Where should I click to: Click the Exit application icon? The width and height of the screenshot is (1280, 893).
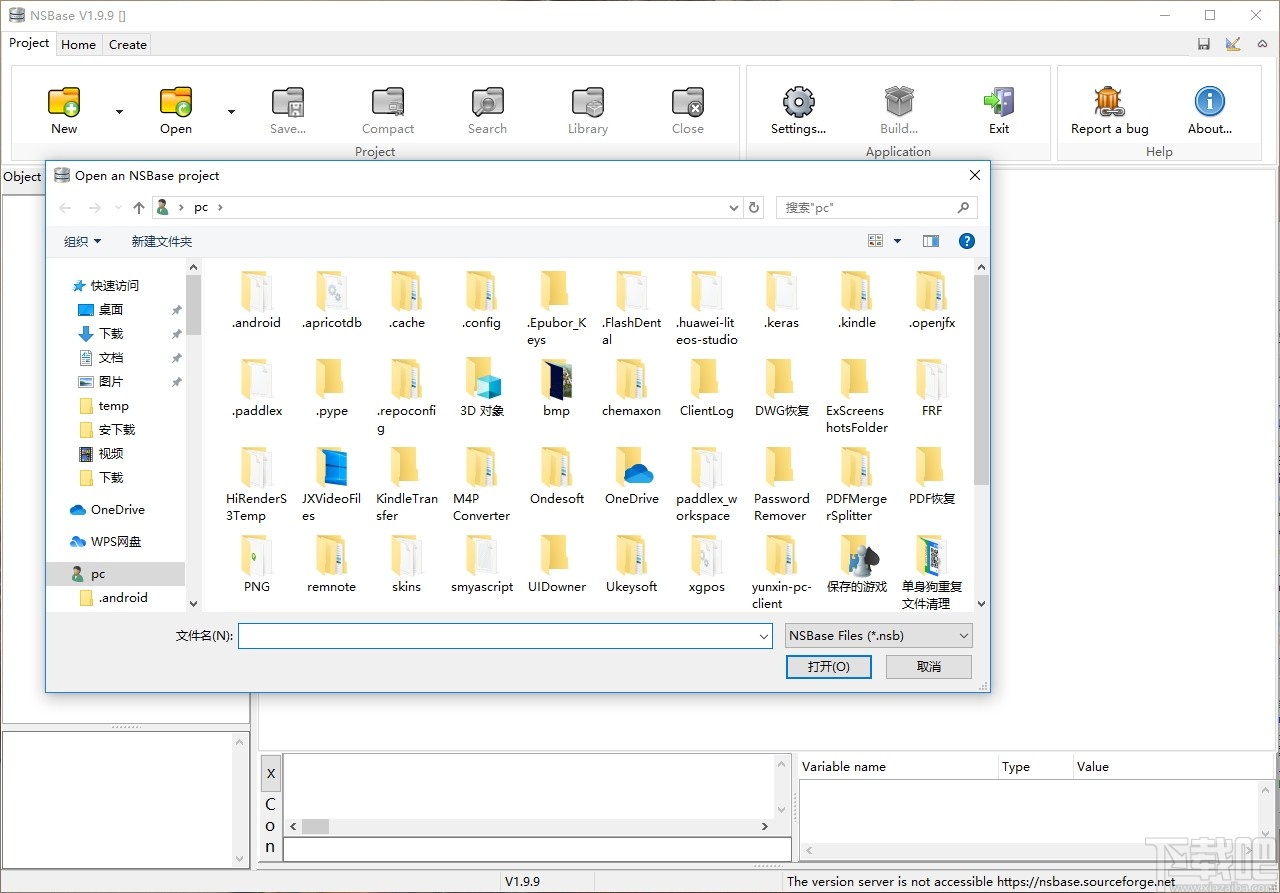[x=999, y=102]
